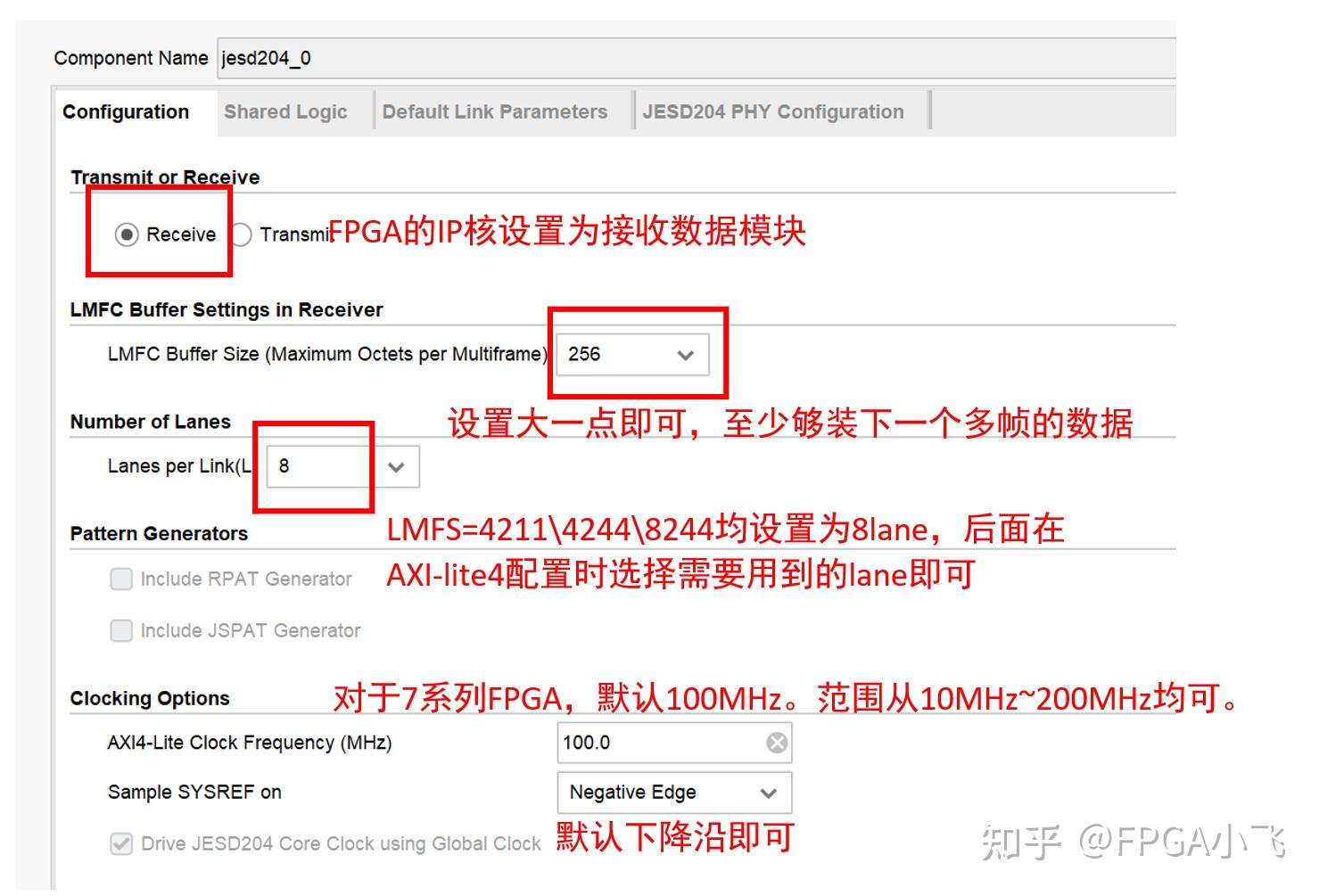
Task: Click the Clocking Options section heading
Action: coord(150,698)
